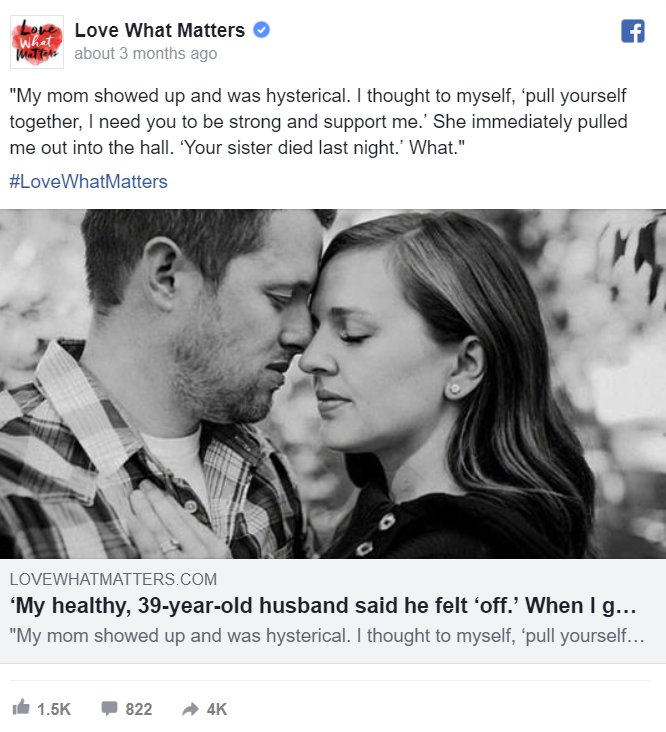Click the 'about 3 months ago' timestamp
Screen dimensions: 666x732
point(145,54)
